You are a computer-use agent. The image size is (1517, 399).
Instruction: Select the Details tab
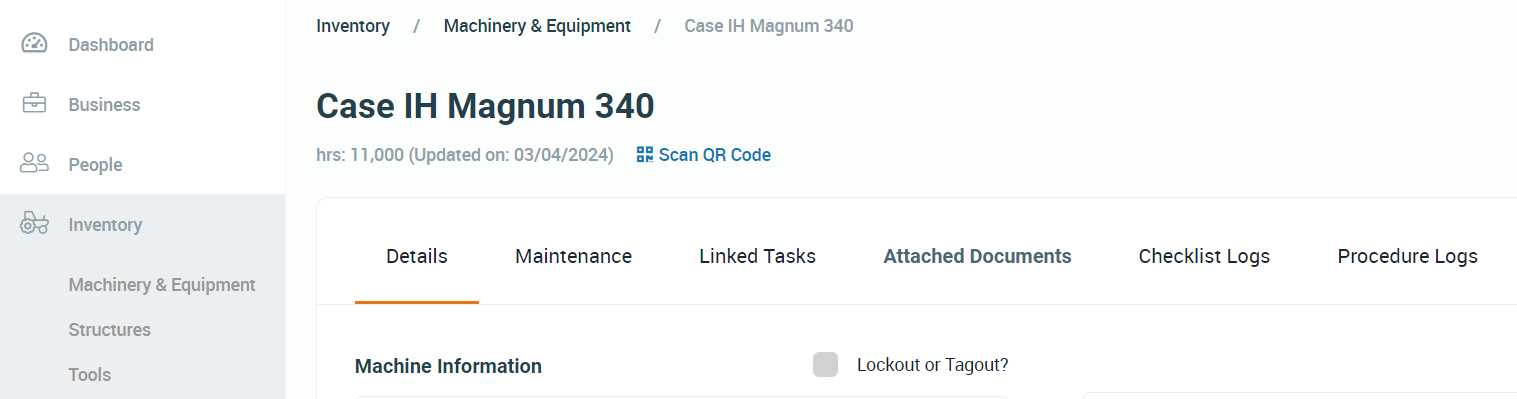(x=417, y=256)
